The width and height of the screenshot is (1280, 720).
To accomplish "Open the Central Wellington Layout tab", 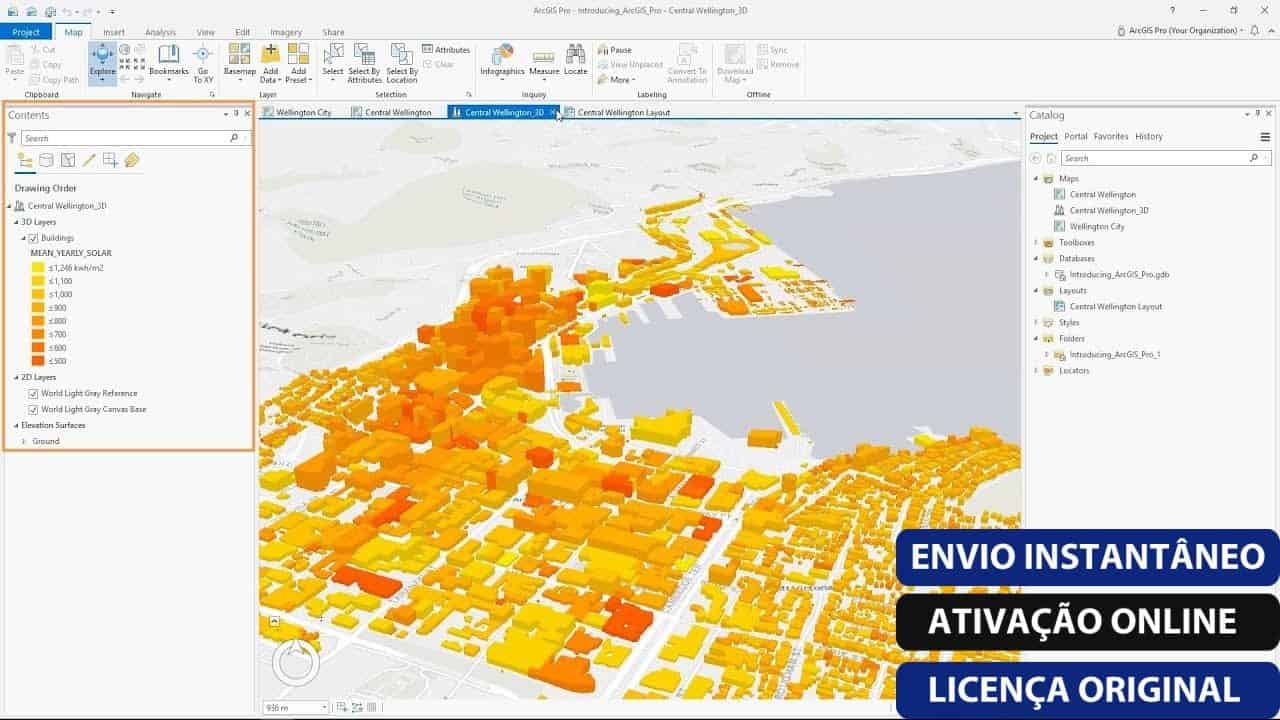I will [x=617, y=112].
